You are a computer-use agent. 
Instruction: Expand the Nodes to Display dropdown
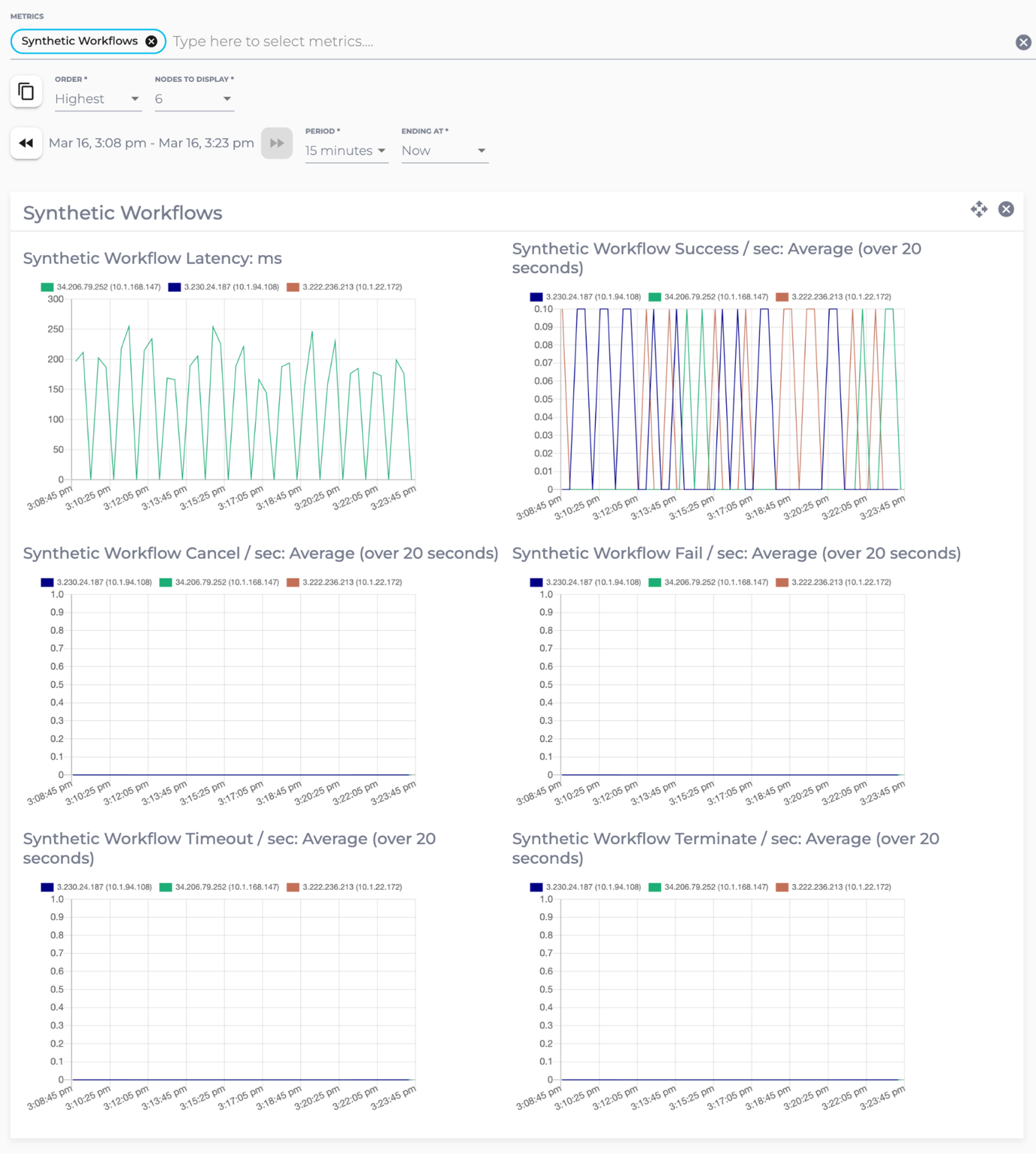click(194, 99)
